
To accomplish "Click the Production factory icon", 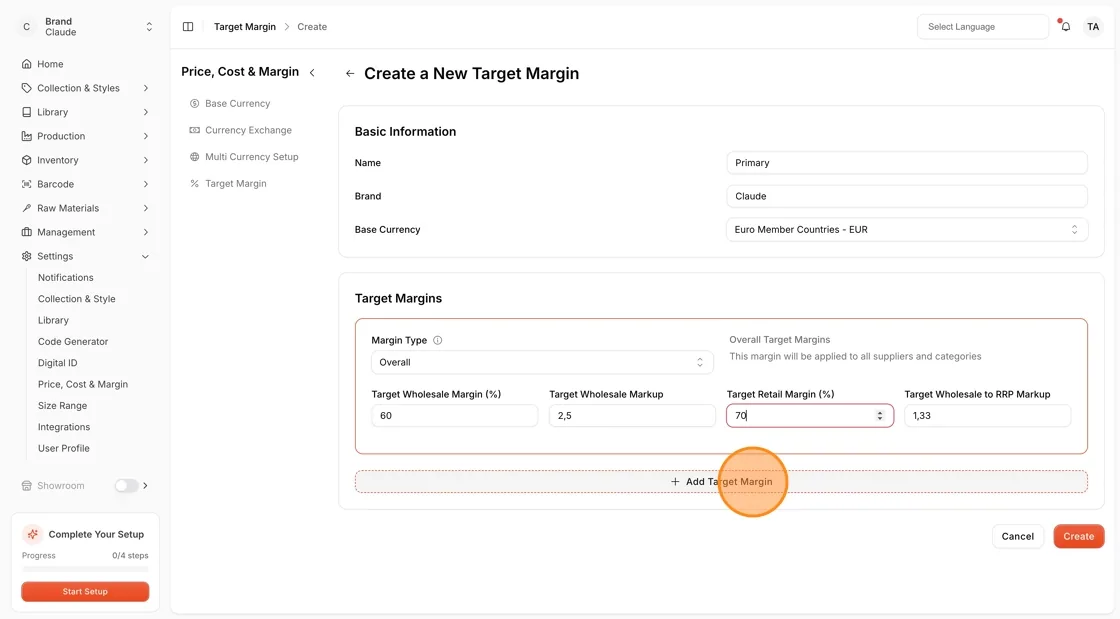I will click(26, 136).
